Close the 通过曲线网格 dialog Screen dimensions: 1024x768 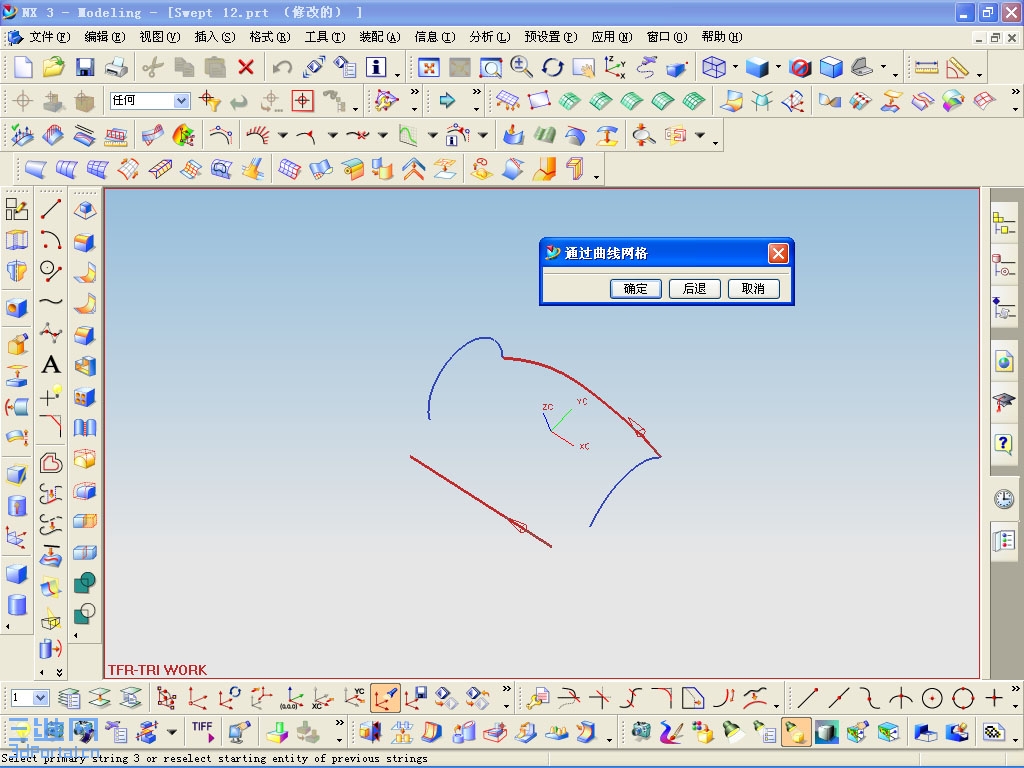pos(778,253)
